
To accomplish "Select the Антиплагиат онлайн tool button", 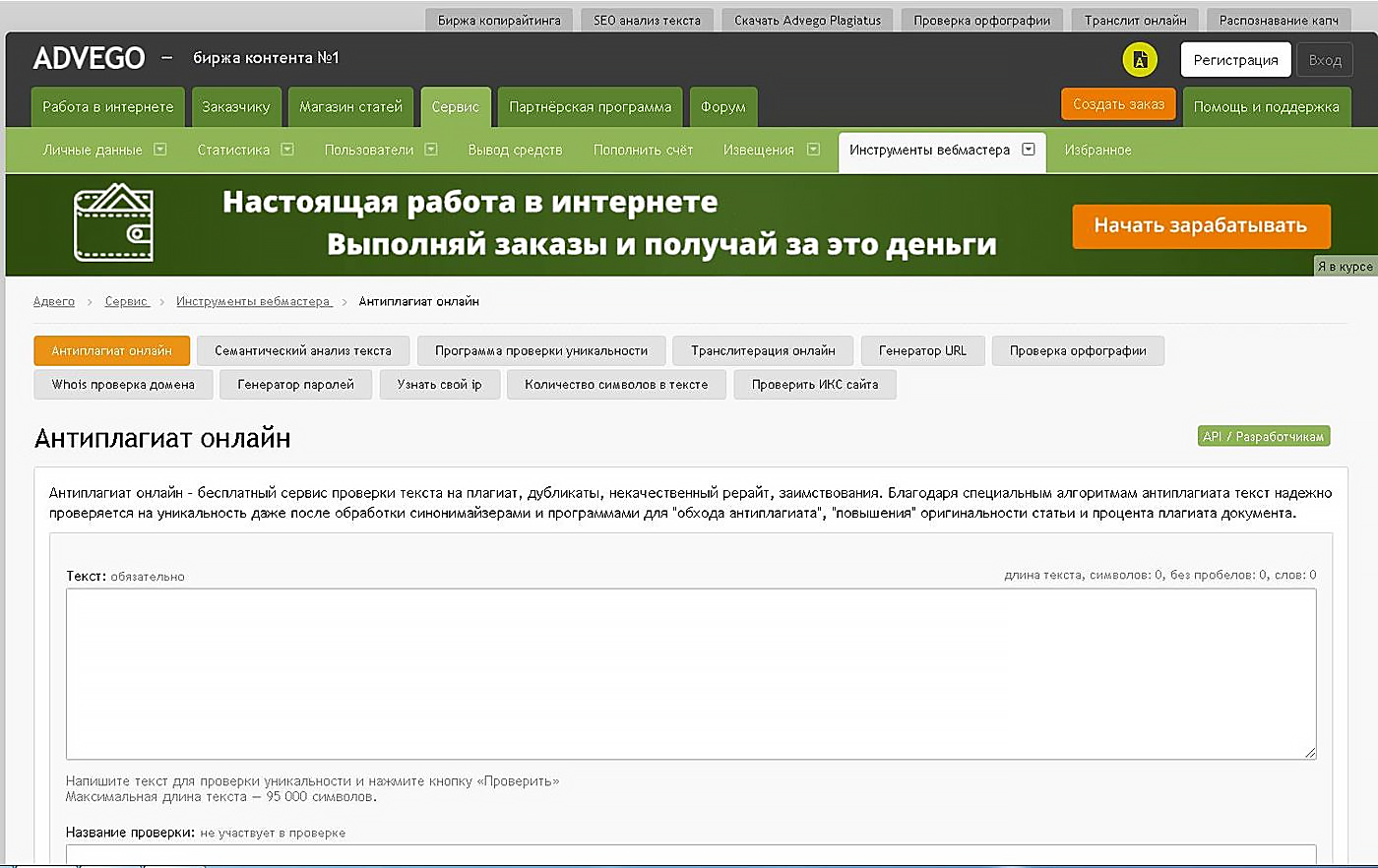I will [x=111, y=350].
